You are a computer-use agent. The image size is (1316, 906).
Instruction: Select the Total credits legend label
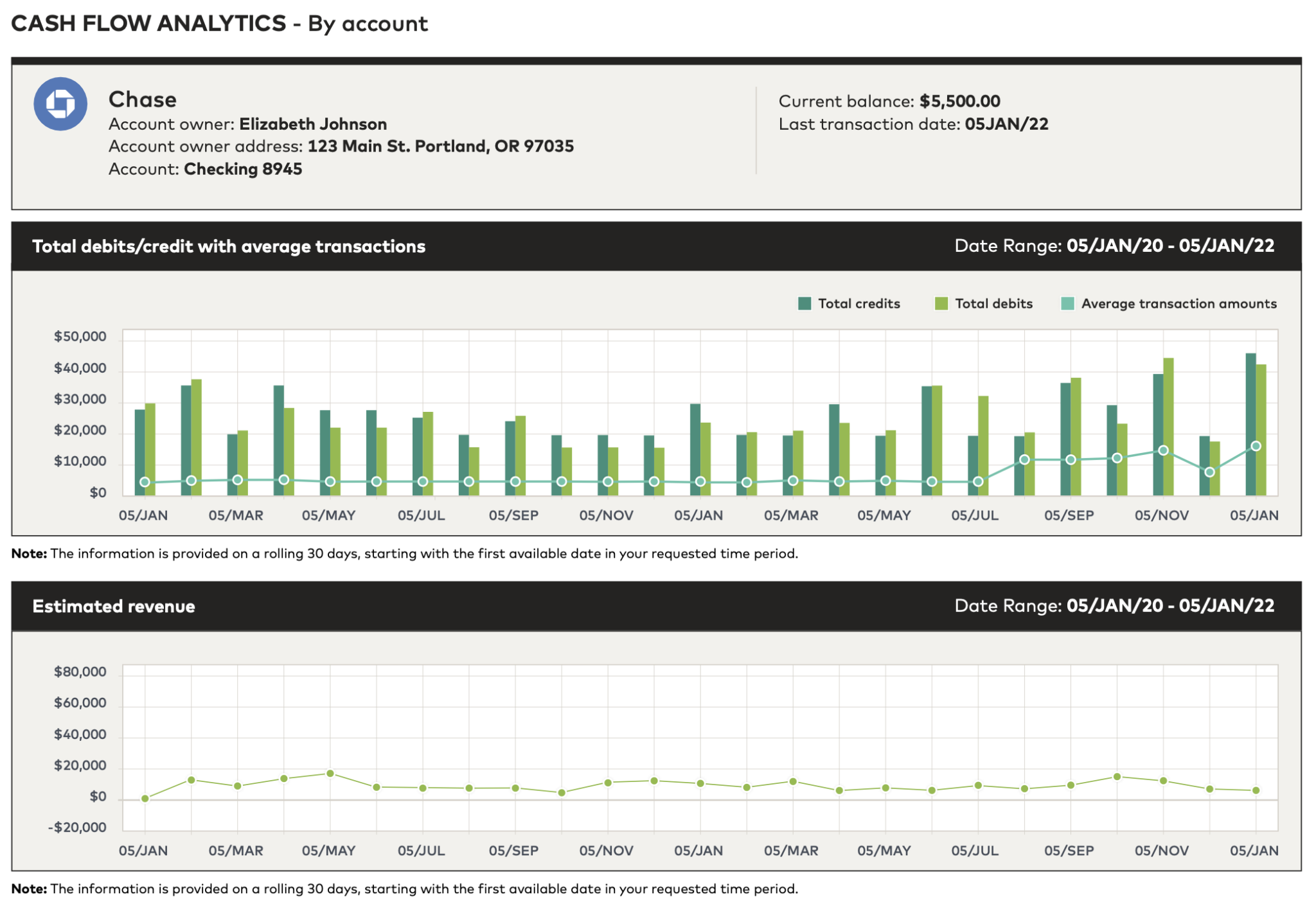[x=858, y=303]
